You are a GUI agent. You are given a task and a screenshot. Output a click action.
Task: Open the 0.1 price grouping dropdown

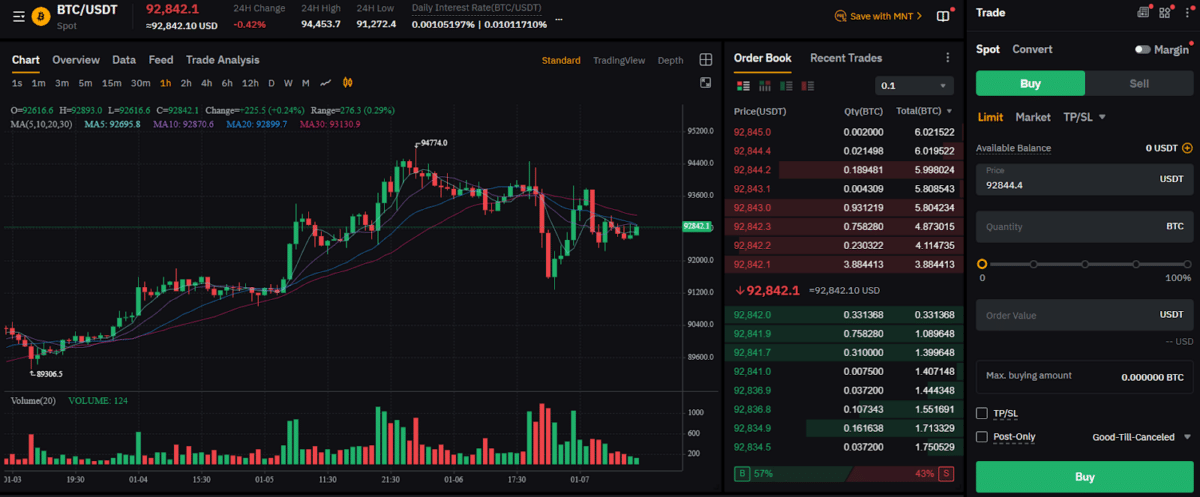(x=914, y=86)
